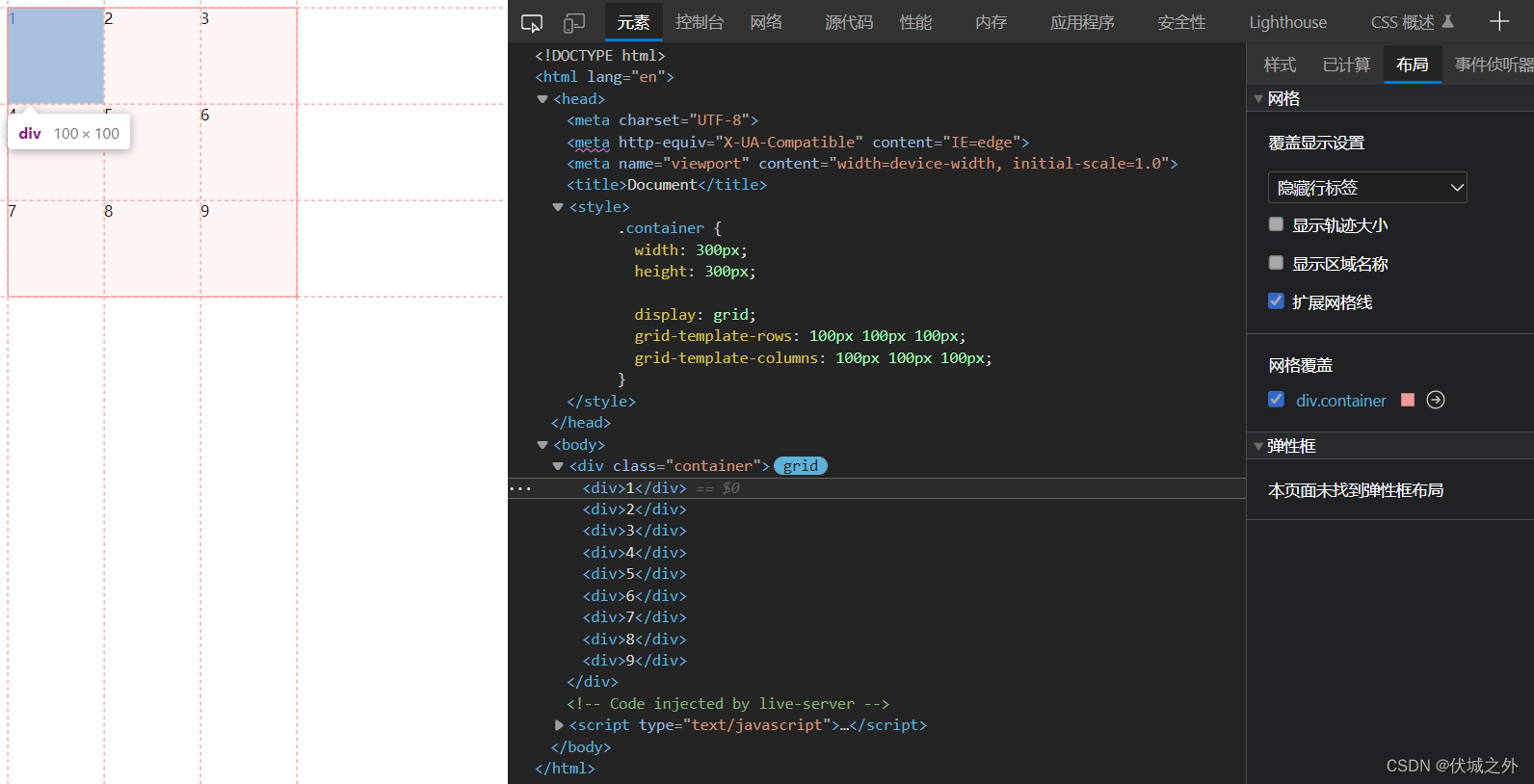Select the <div>7</div> DOM row
Screen dimensions: 1534x784
(634, 617)
